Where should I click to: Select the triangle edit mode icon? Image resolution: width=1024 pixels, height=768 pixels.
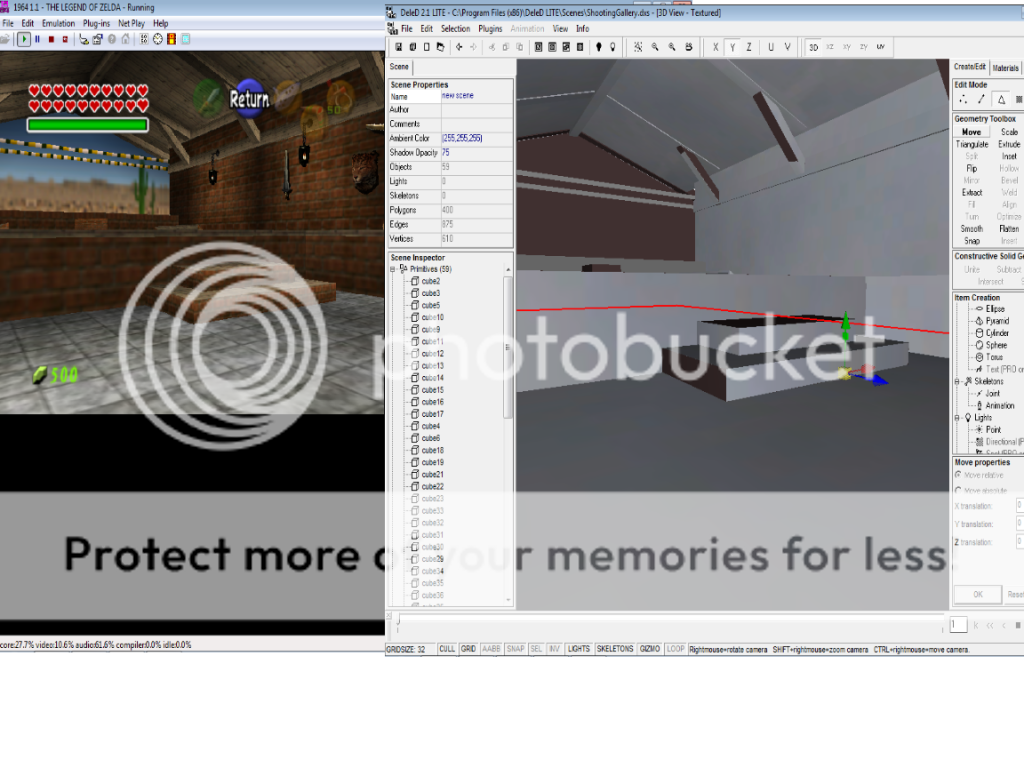(1001, 99)
